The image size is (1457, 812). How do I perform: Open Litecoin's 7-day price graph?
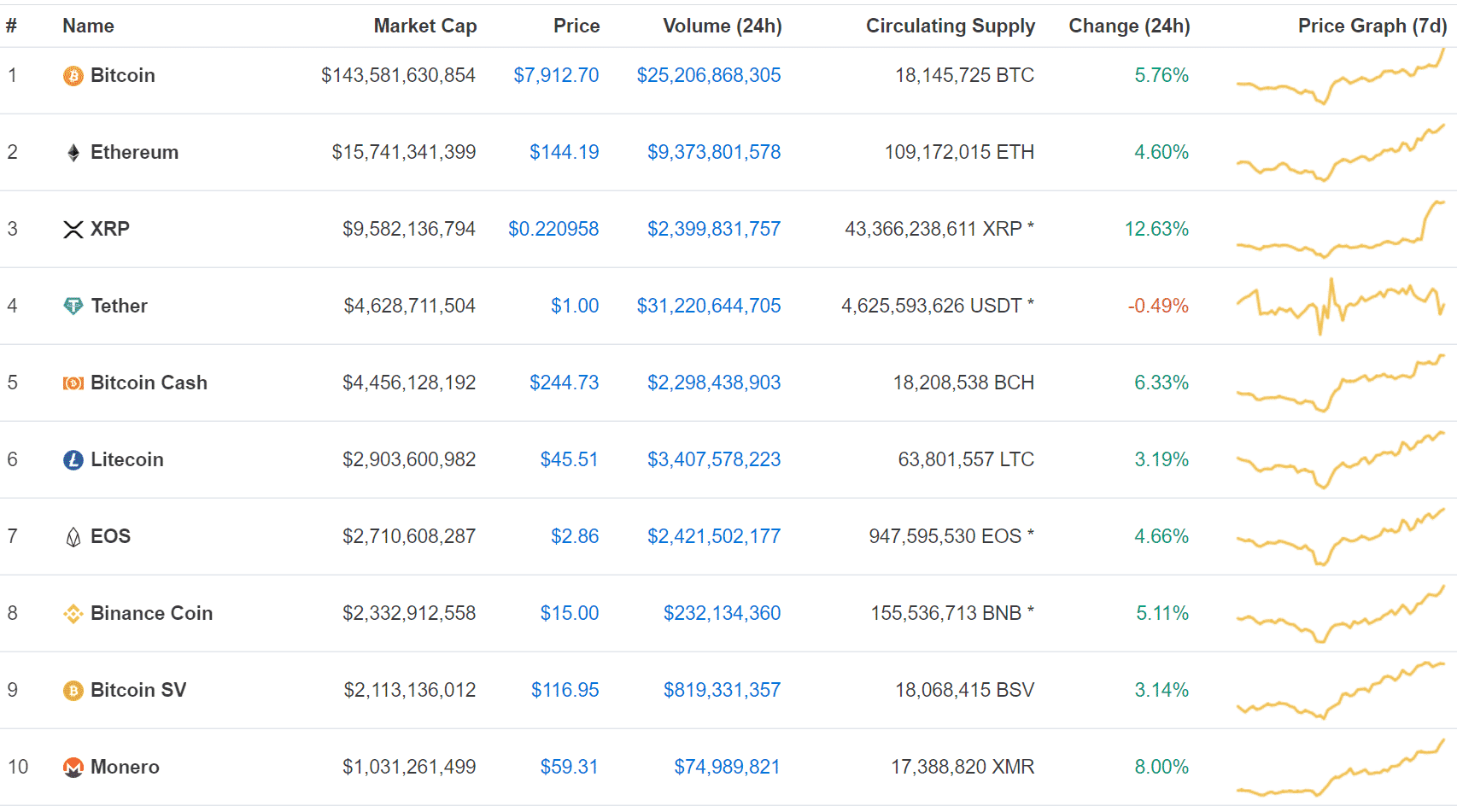[x=1341, y=459]
